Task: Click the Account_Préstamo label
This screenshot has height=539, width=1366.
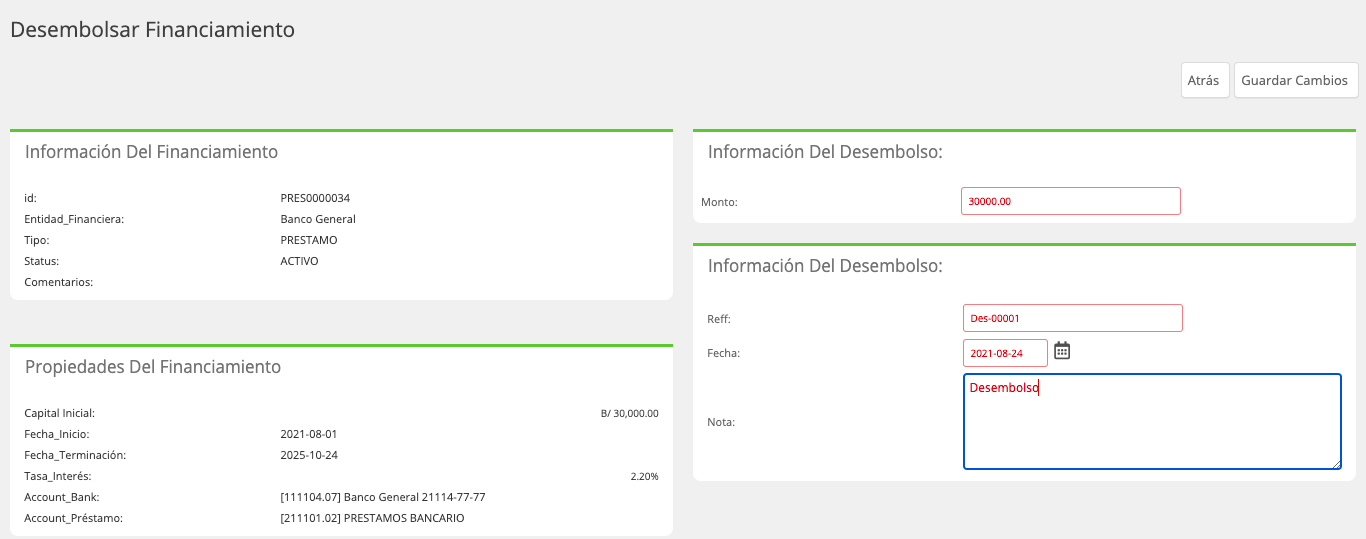Action: (73, 518)
